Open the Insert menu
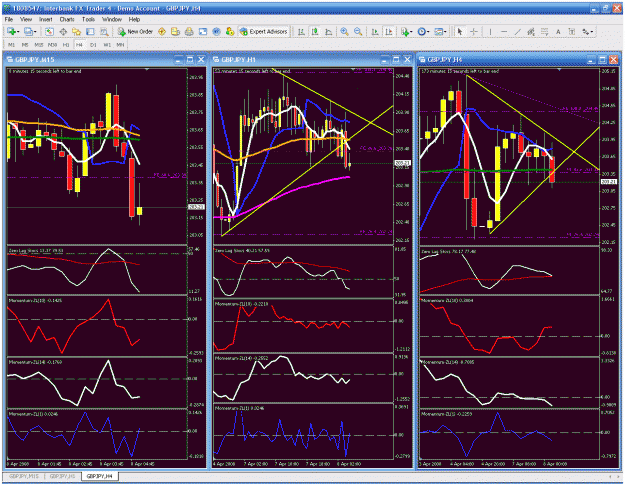Screen dimensions: 625x484 pos(45,19)
